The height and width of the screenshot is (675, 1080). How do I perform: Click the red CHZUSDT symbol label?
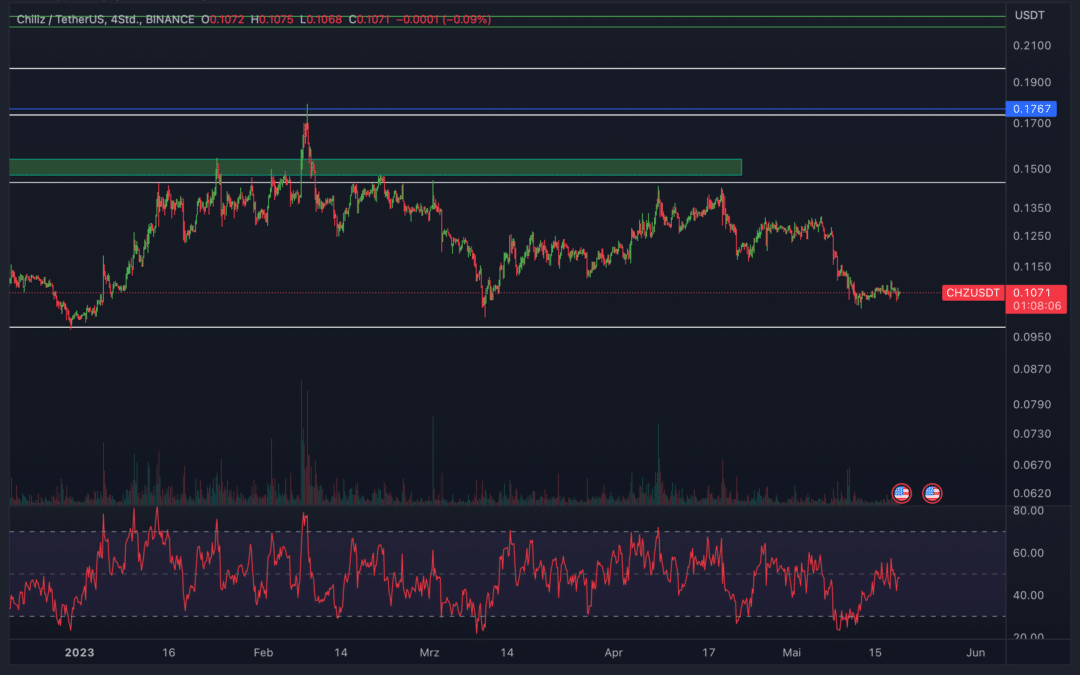[x=973, y=293]
